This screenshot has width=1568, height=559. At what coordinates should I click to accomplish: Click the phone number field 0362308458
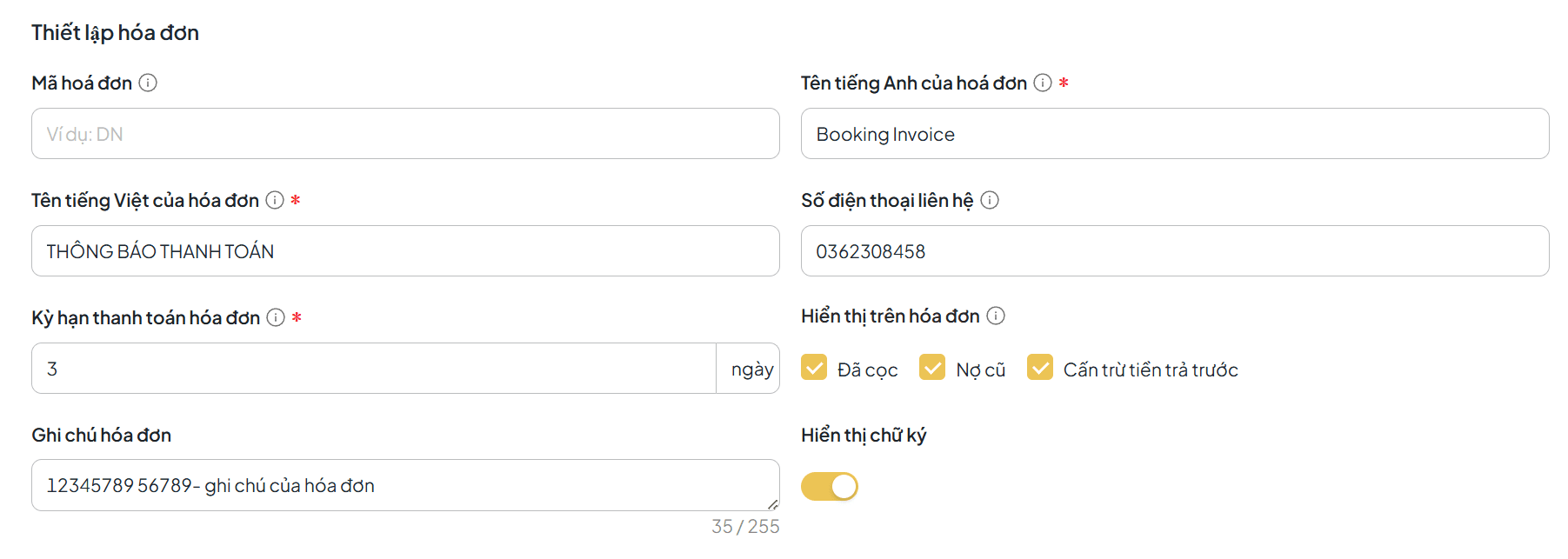(x=1175, y=251)
